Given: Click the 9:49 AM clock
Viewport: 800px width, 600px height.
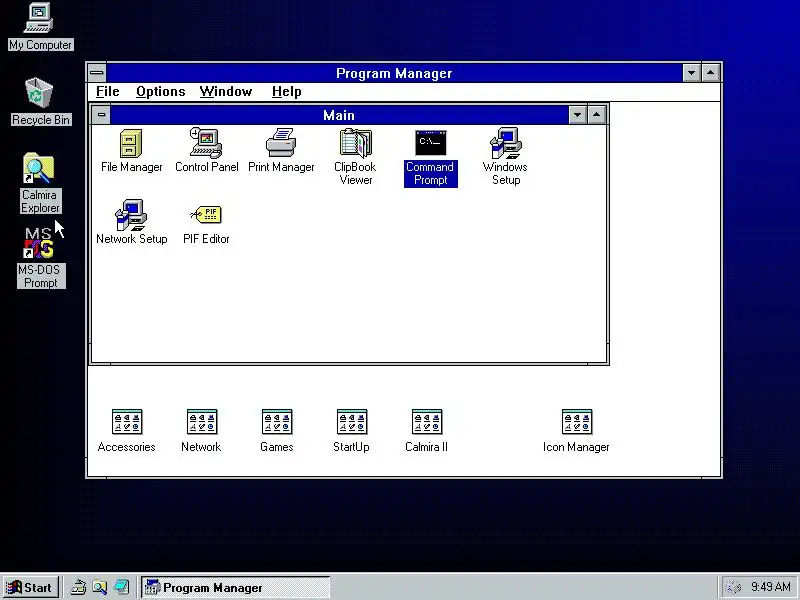Looking at the screenshot, I should [x=770, y=587].
